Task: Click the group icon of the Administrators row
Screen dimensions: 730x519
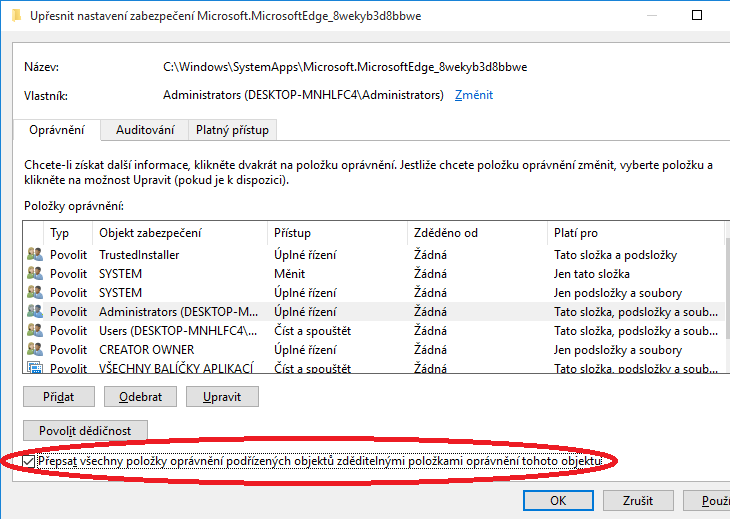Action: [x=35, y=311]
